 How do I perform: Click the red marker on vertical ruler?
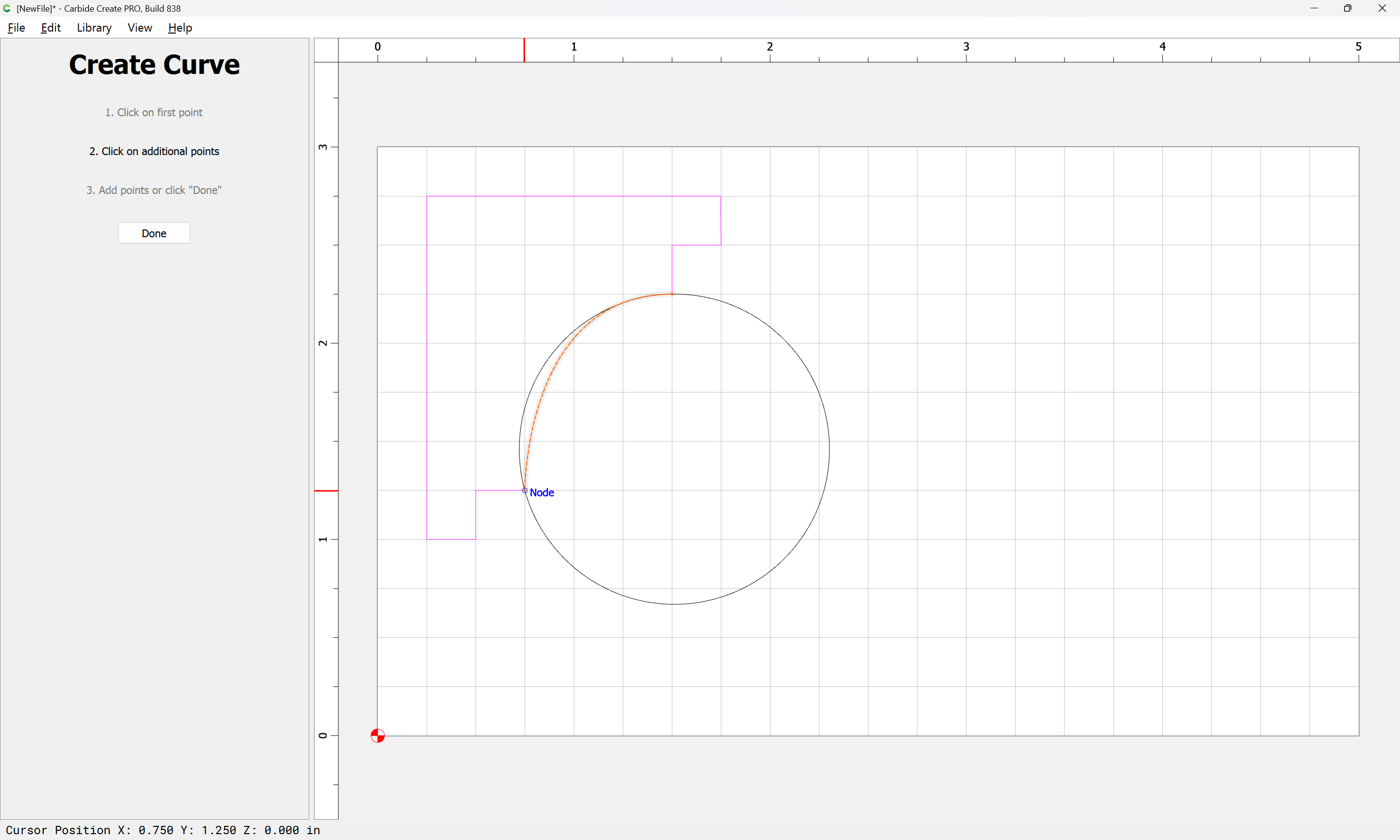326,491
